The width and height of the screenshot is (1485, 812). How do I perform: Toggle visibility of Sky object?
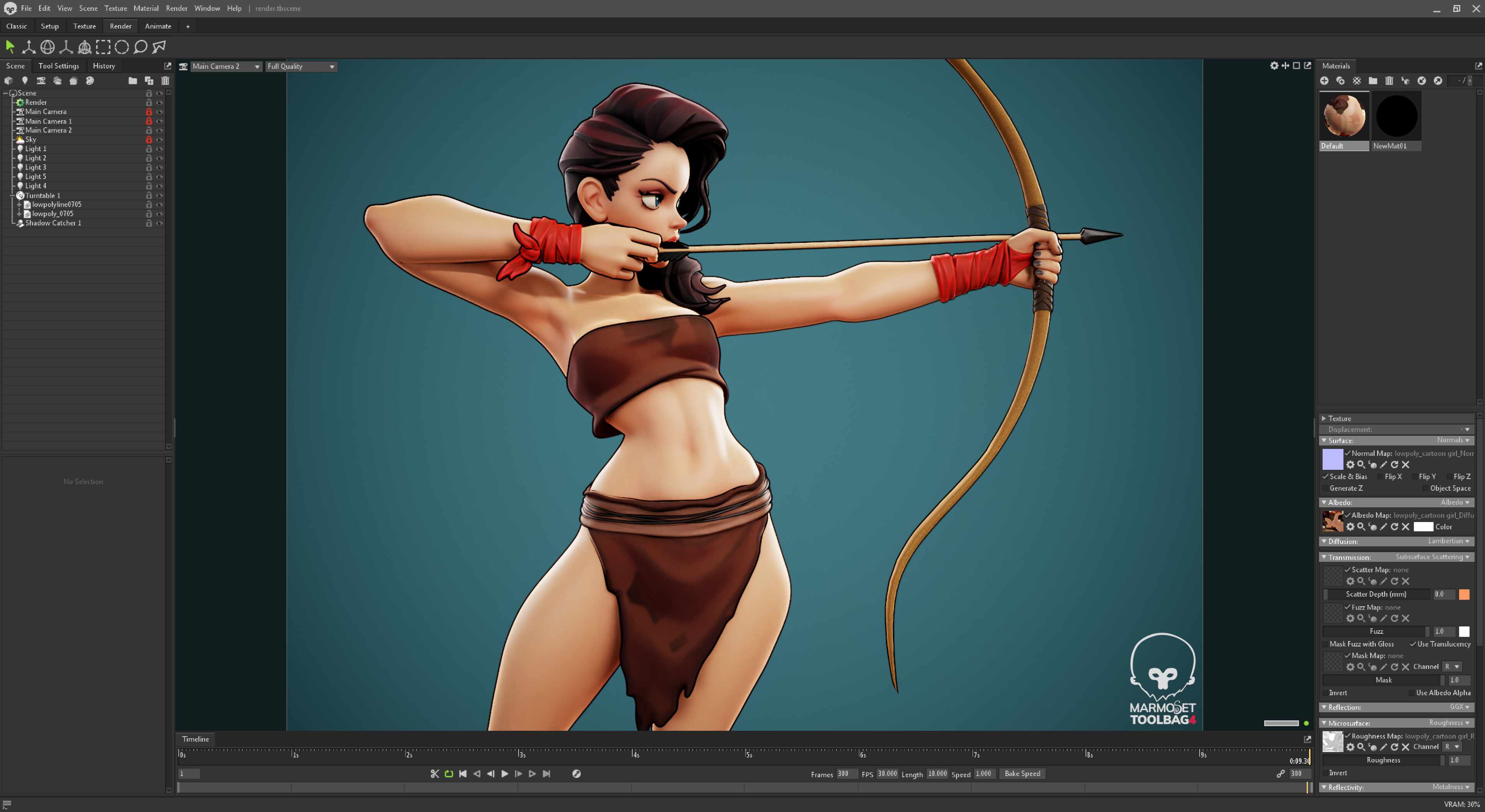160,140
